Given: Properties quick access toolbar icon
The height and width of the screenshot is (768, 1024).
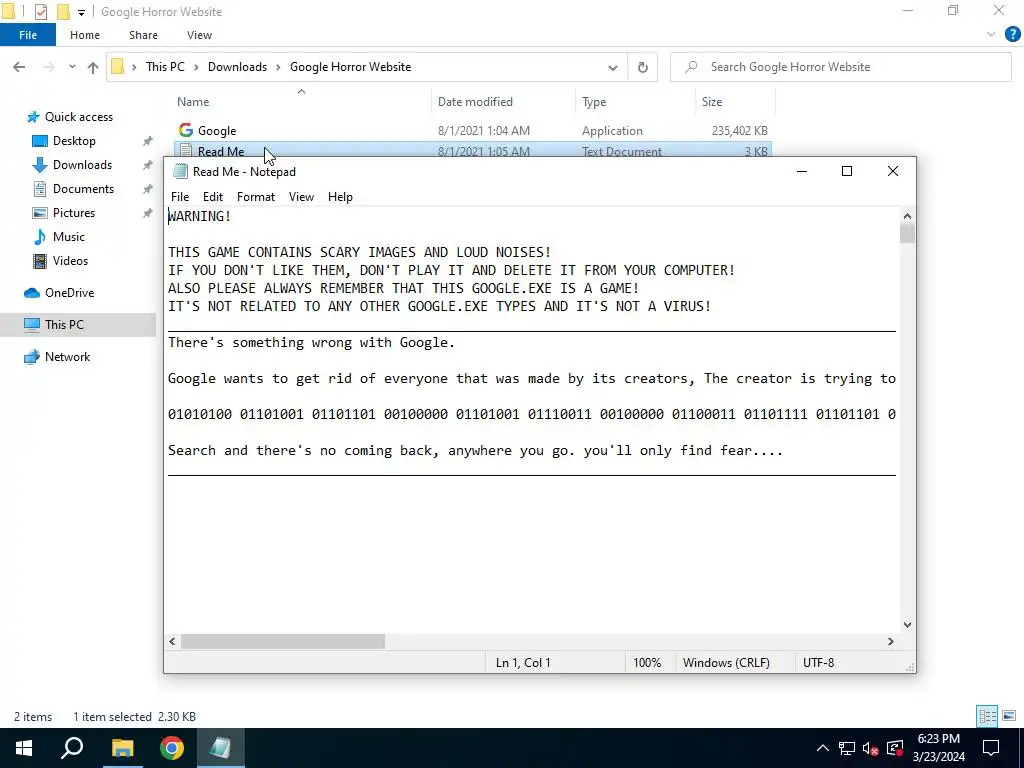Looking at the screenshot, I should pos(40,12).
